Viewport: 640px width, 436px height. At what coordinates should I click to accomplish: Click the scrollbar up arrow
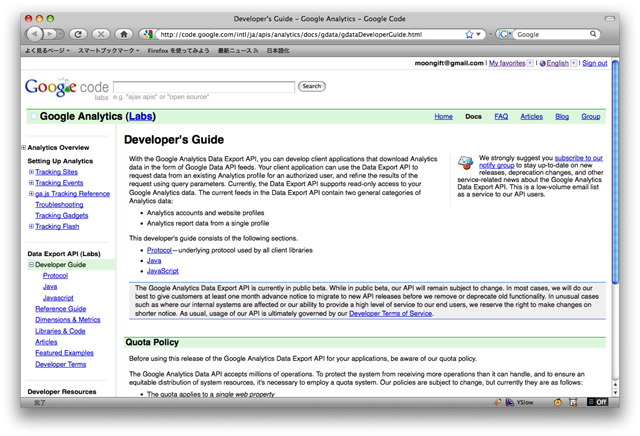[616, 385]
